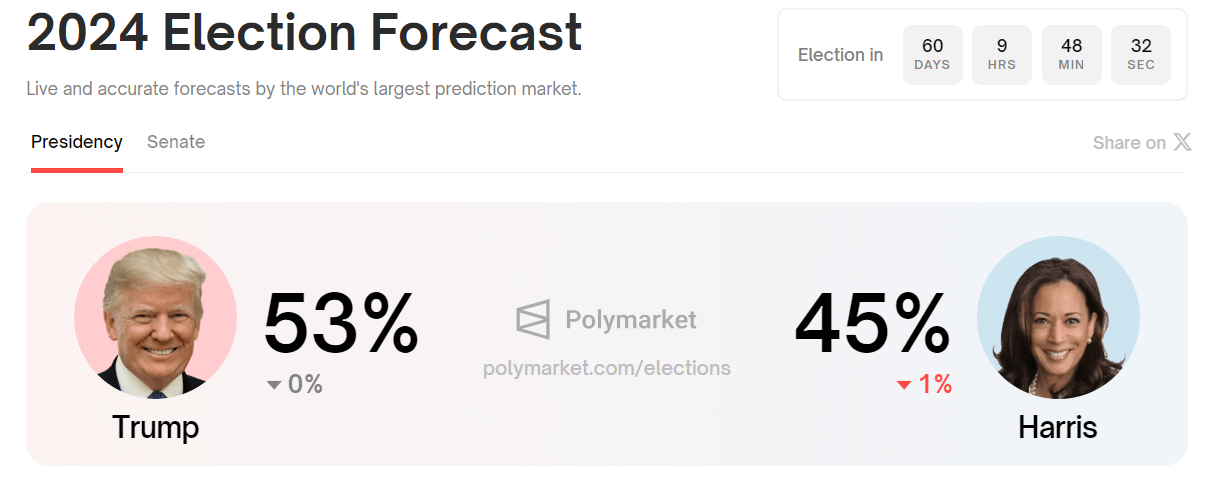Click the Trump name label
The height and width of the screenshot is (484, 1213).
(x=156, y=427)
